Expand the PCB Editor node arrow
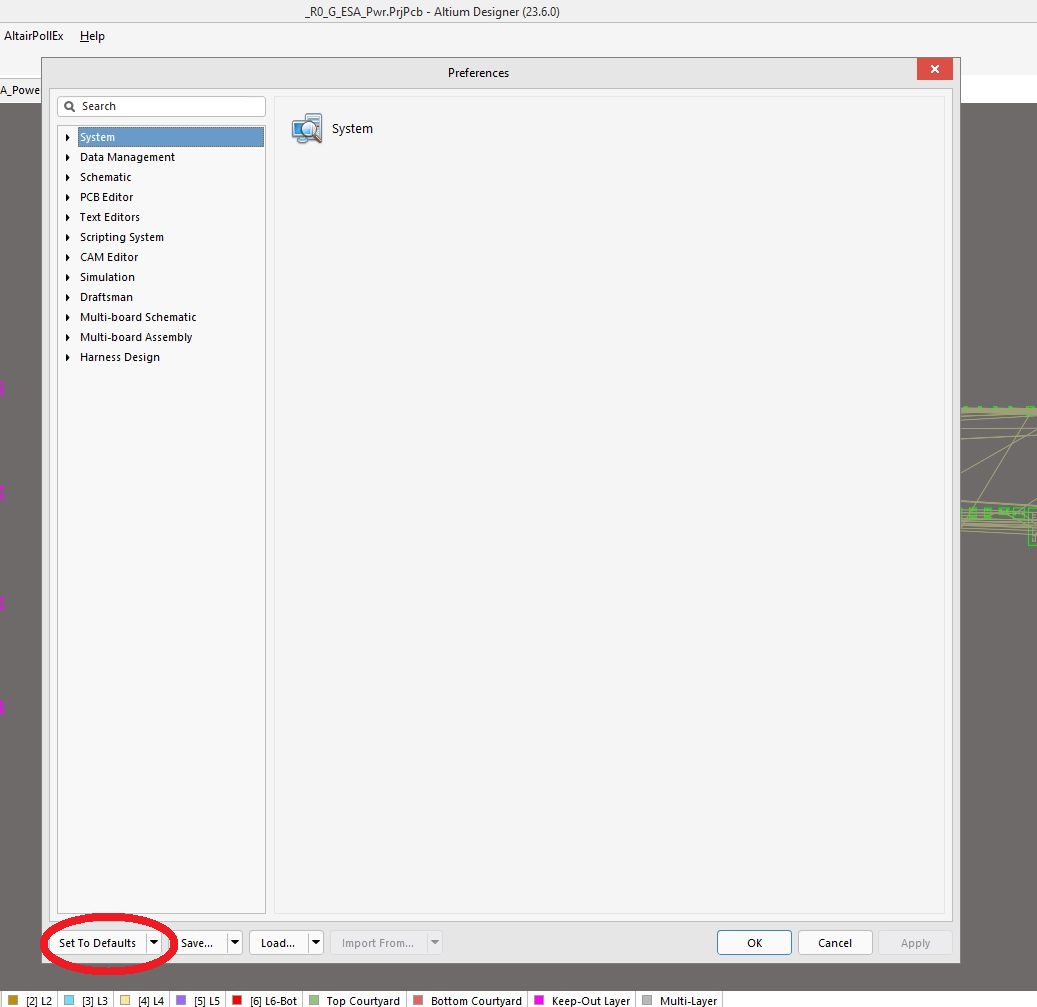The image size is (1037, 1007). click(x=67, y=197)
